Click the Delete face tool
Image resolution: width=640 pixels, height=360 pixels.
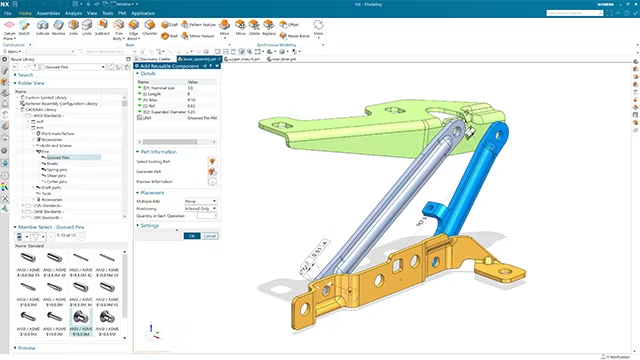click(x=254, y=28)
